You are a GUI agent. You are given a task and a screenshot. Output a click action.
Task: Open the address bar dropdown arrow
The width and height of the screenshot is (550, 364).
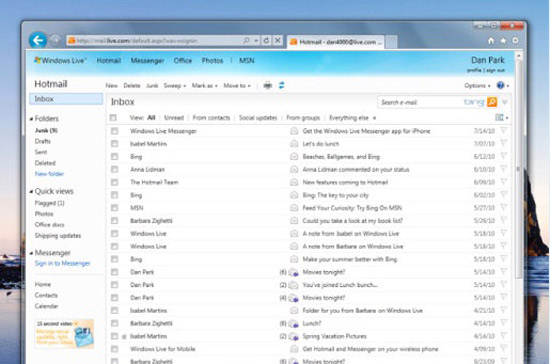click(x=256, y=41)
